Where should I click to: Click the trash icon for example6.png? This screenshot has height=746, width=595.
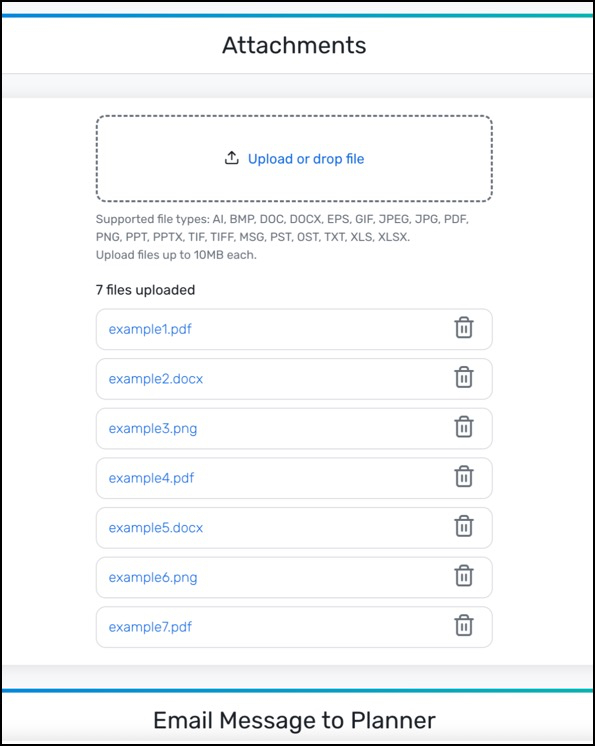464,576
